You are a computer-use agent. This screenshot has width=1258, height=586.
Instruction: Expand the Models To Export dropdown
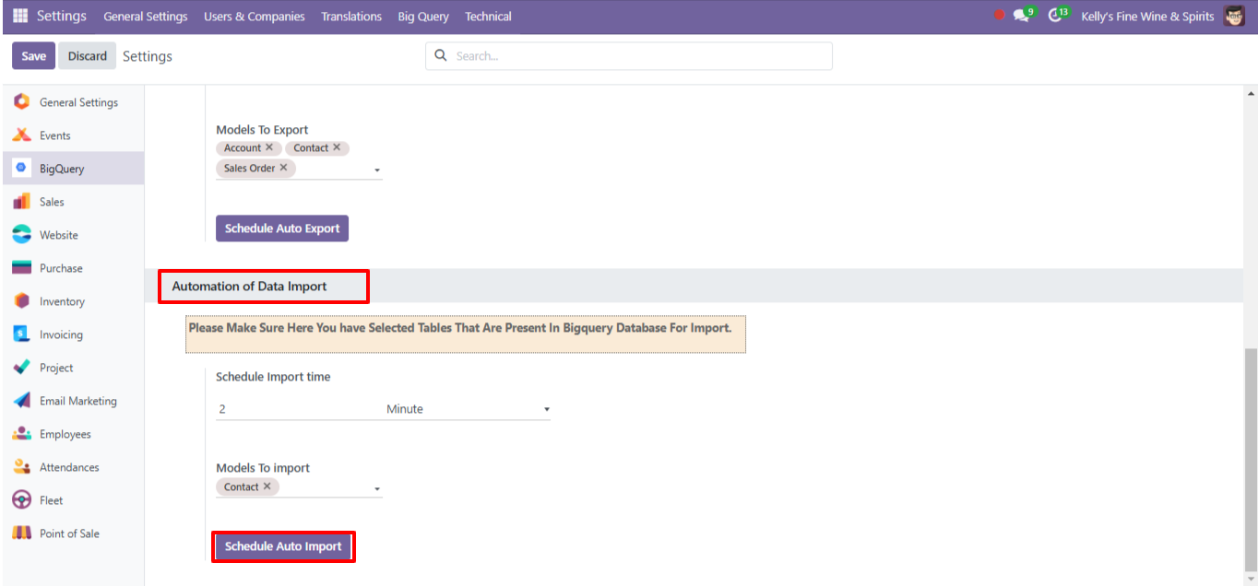click(x=377, y=171)
